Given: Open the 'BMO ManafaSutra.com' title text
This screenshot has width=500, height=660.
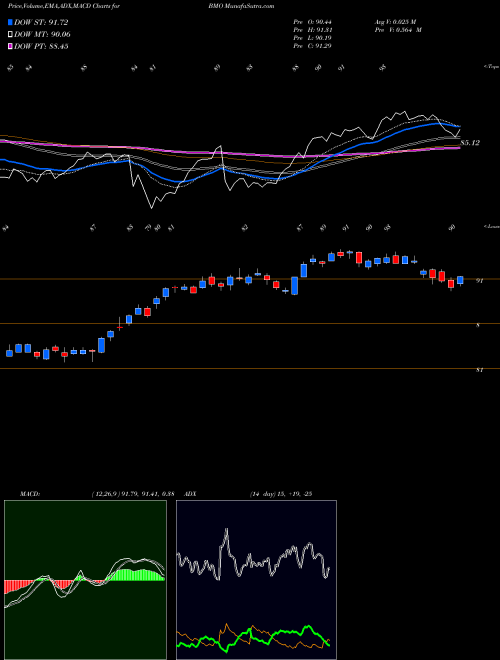Looking at the screenshot, I should pos(241,6).
